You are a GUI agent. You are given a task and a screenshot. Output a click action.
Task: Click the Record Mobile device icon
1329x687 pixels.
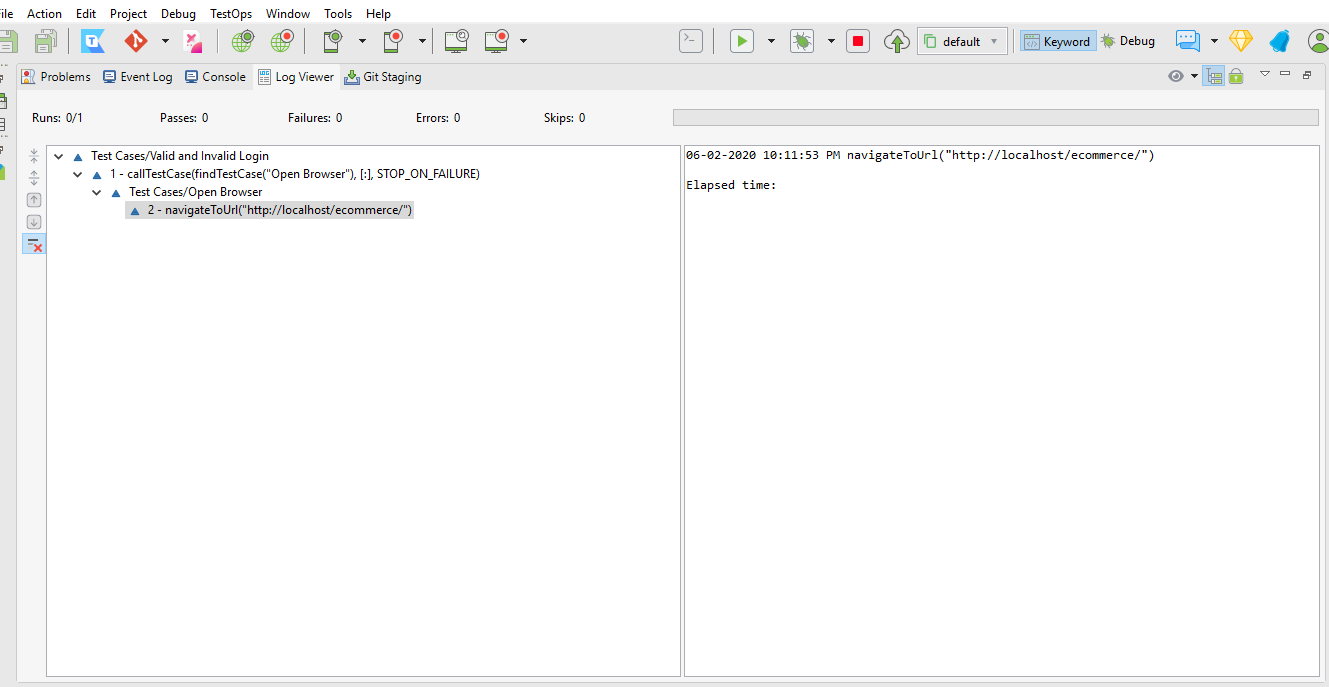click(x=394, y=41)
